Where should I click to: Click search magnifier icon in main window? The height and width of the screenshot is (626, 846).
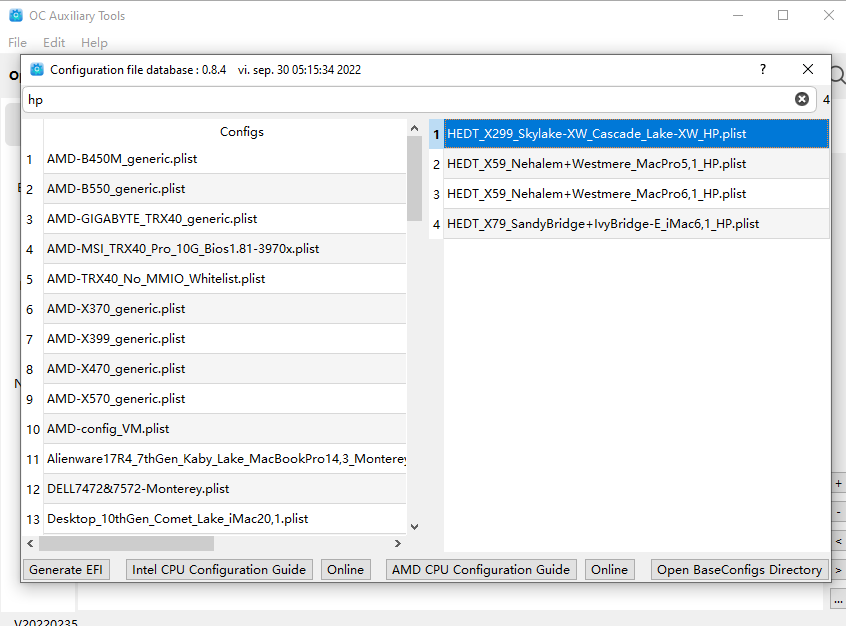click(x=838, y=75)
